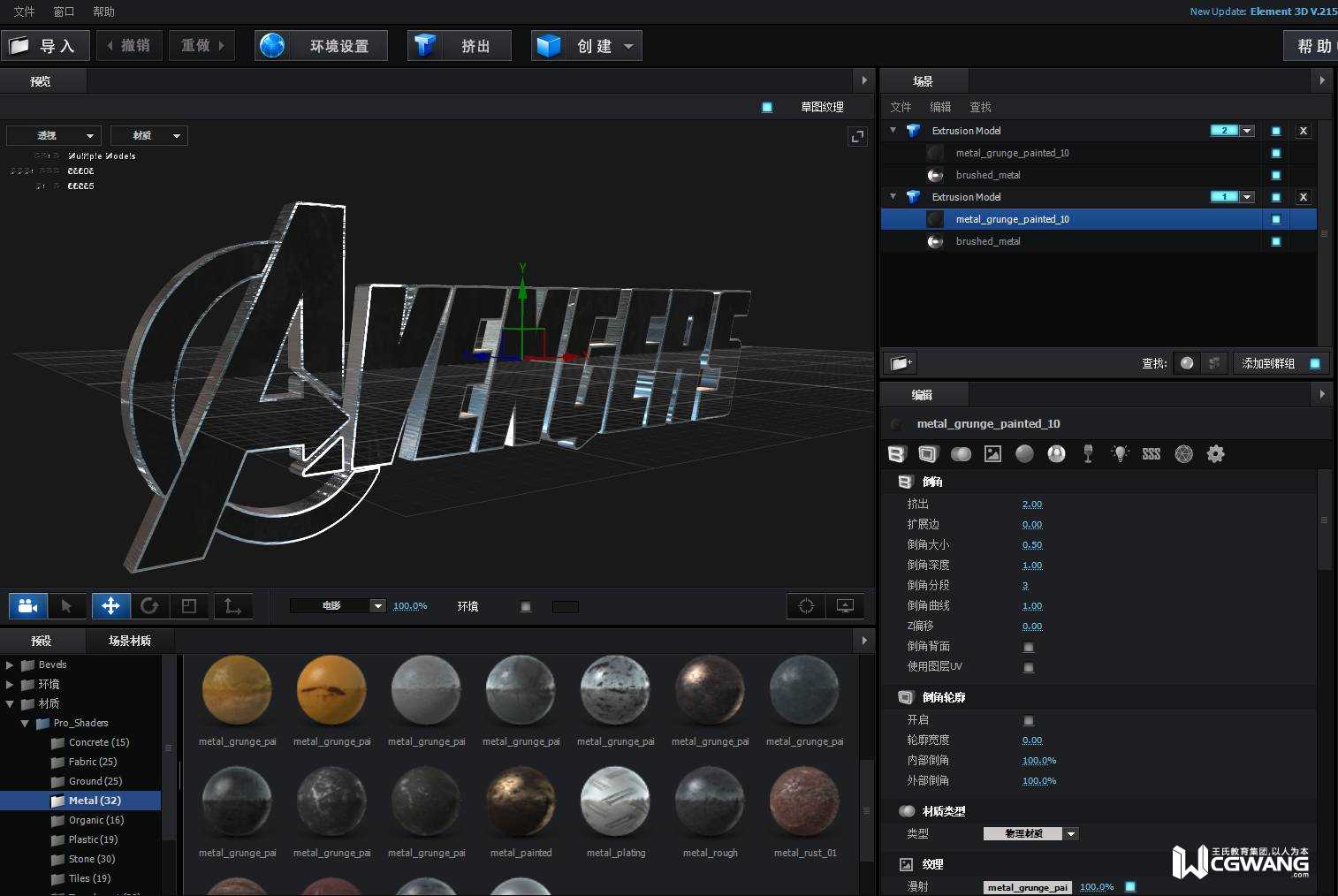Click the wine glass refraction icon
1338x896 pixels.
click(x=1088, y=454)
